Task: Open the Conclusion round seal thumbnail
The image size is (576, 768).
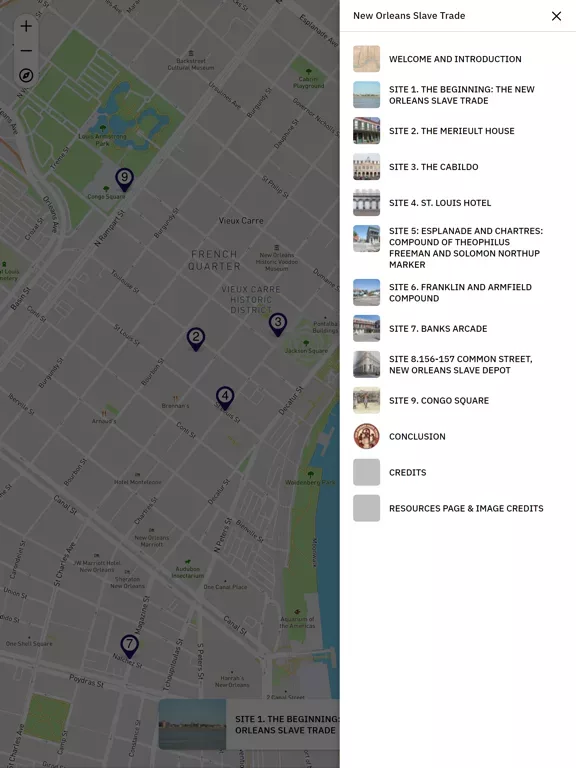Action: pos(366,436)
